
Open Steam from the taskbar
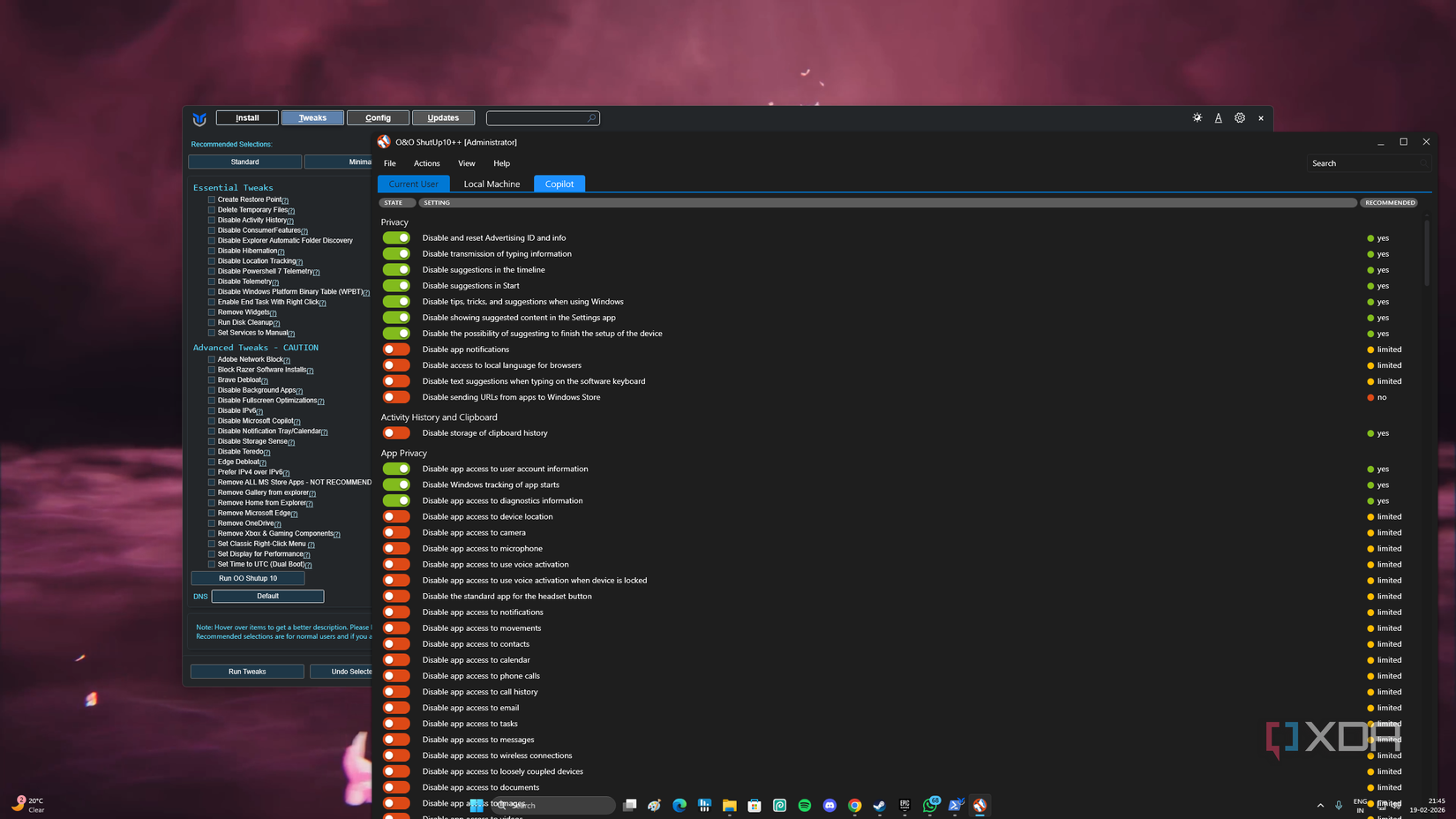(880, 805)
